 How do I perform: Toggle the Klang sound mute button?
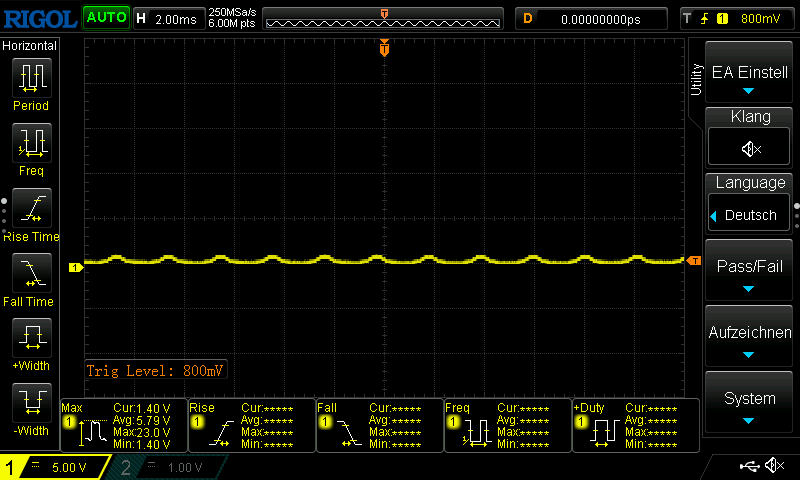[x=750, y=148]
